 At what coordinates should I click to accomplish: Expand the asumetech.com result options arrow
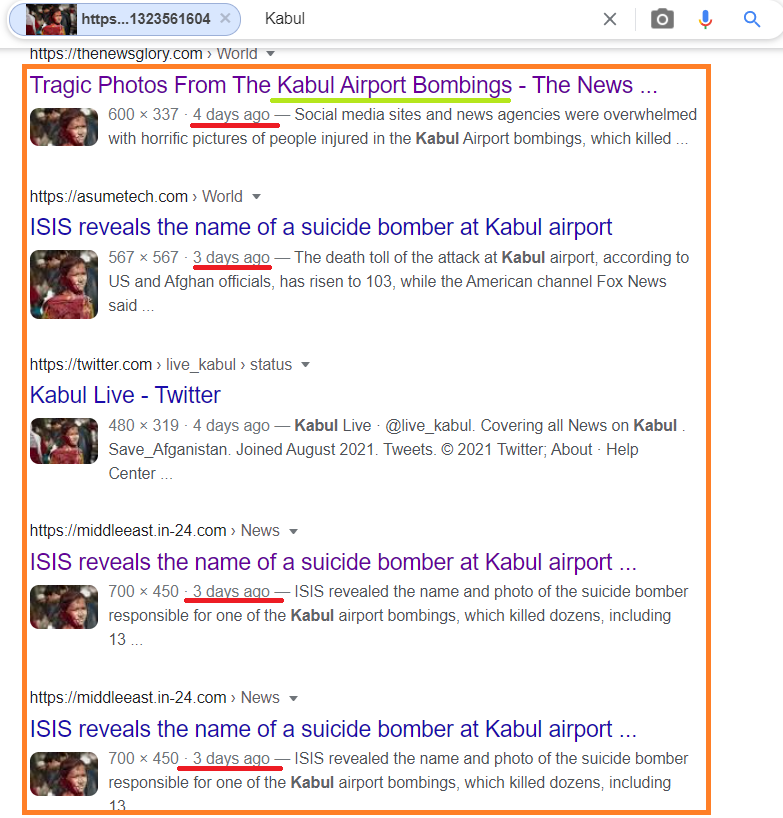pos(256,197)
